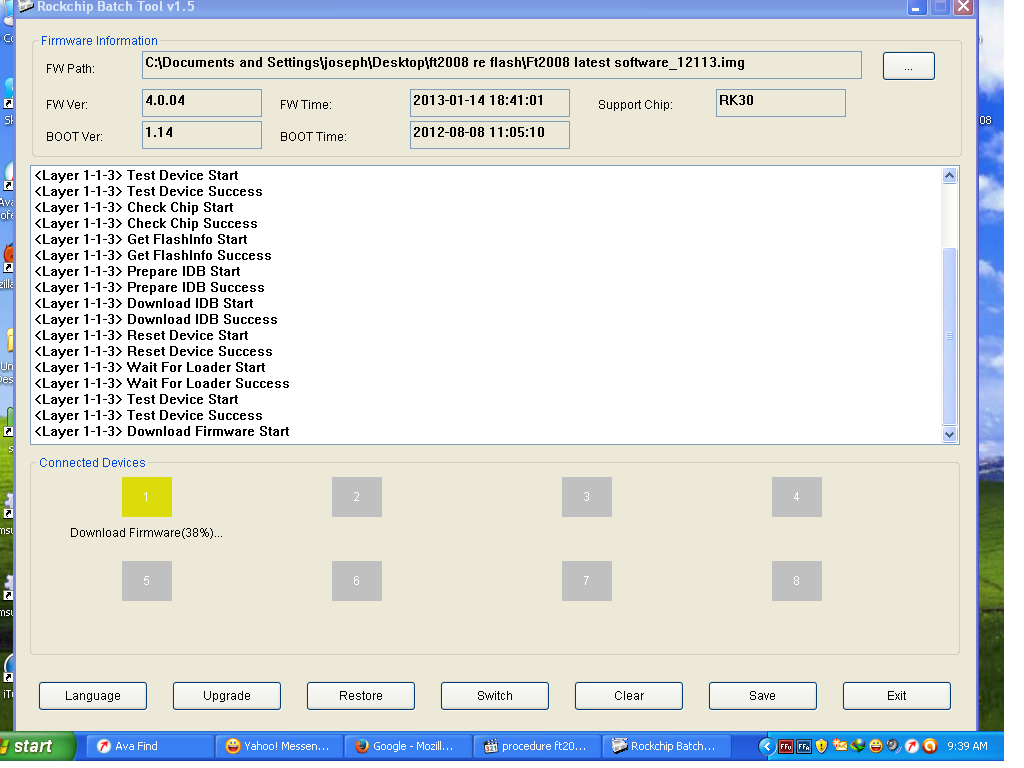Expand hidden tray icons with the arrow
The height and width of the screenshot is (768, 1024).
tap(767, 746)
